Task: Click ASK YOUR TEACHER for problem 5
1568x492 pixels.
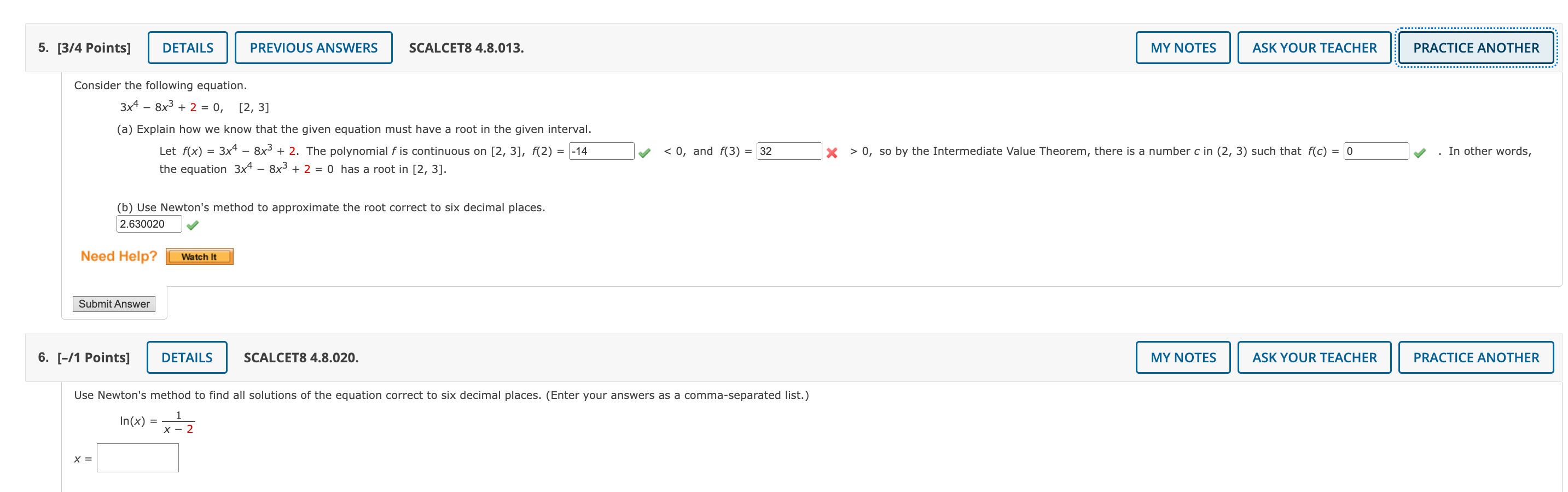Action: coord(1315,47)
